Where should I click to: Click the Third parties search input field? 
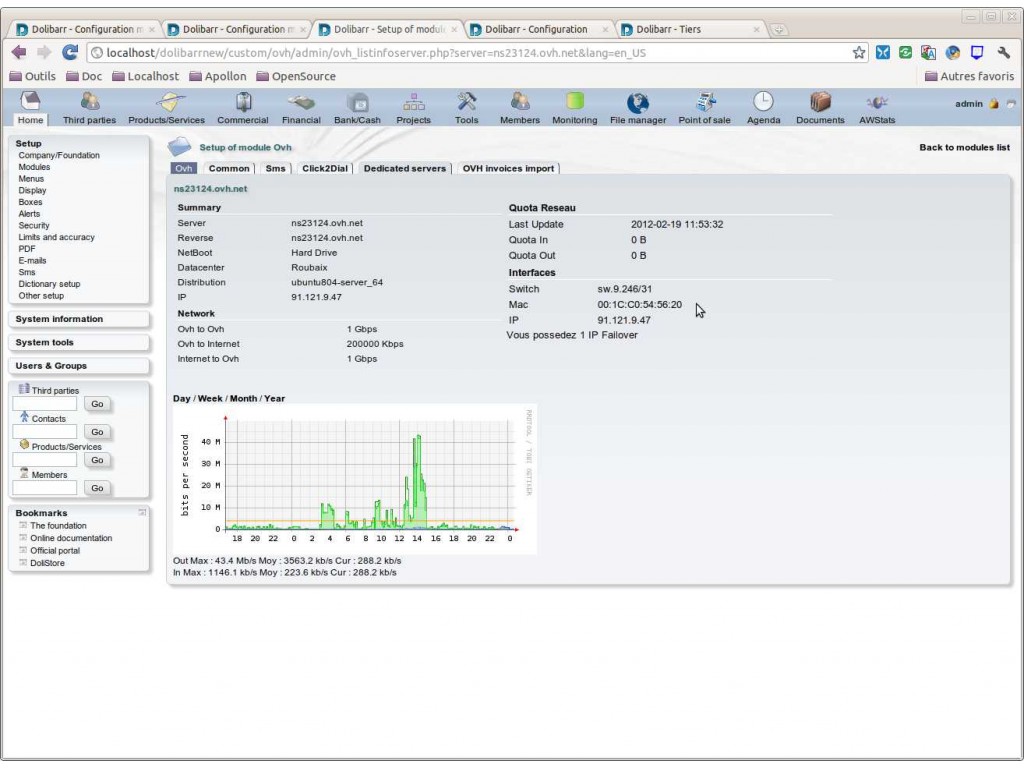pos(44,404)
